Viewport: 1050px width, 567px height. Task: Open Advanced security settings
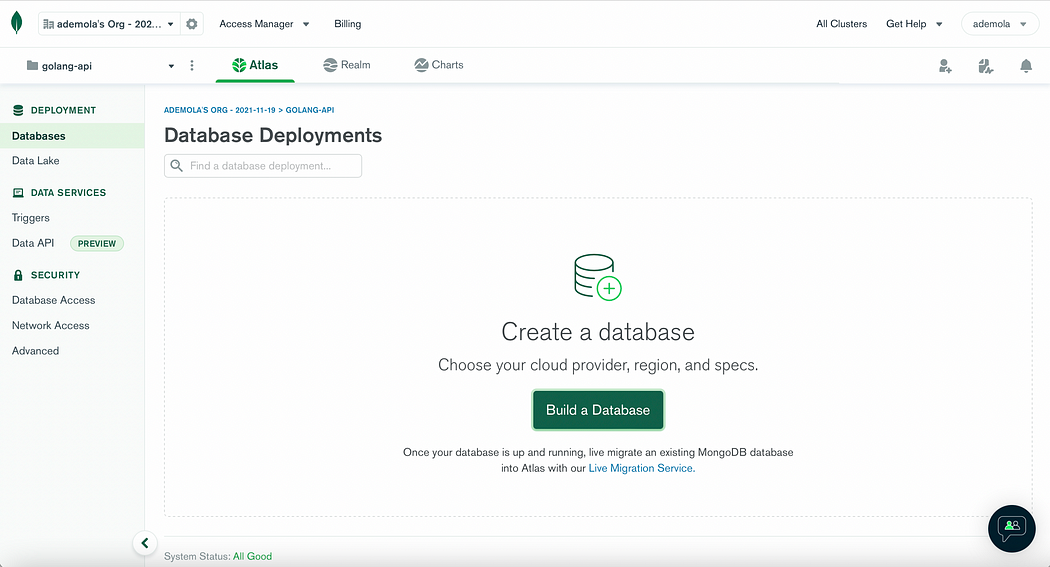point(35,351)
